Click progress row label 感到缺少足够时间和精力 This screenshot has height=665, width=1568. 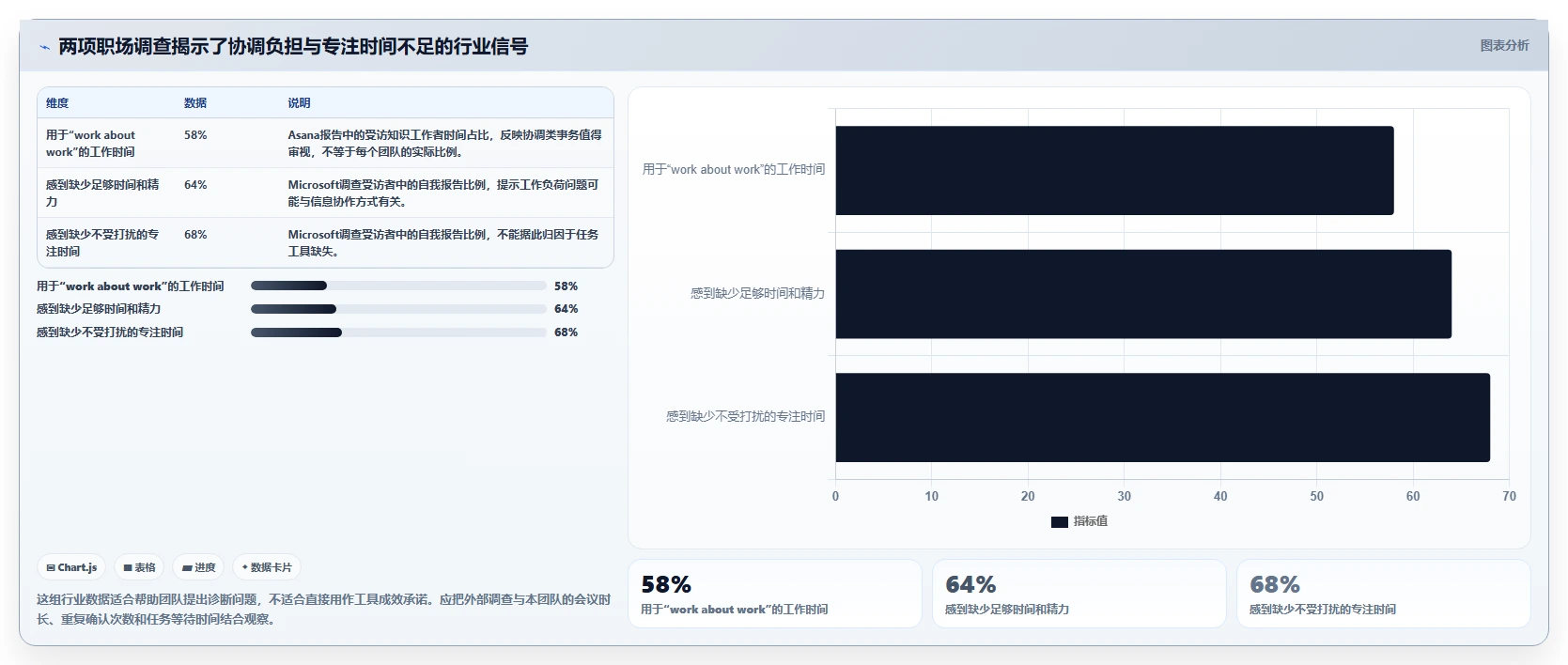pyautogui.click(x=99, y=309)
